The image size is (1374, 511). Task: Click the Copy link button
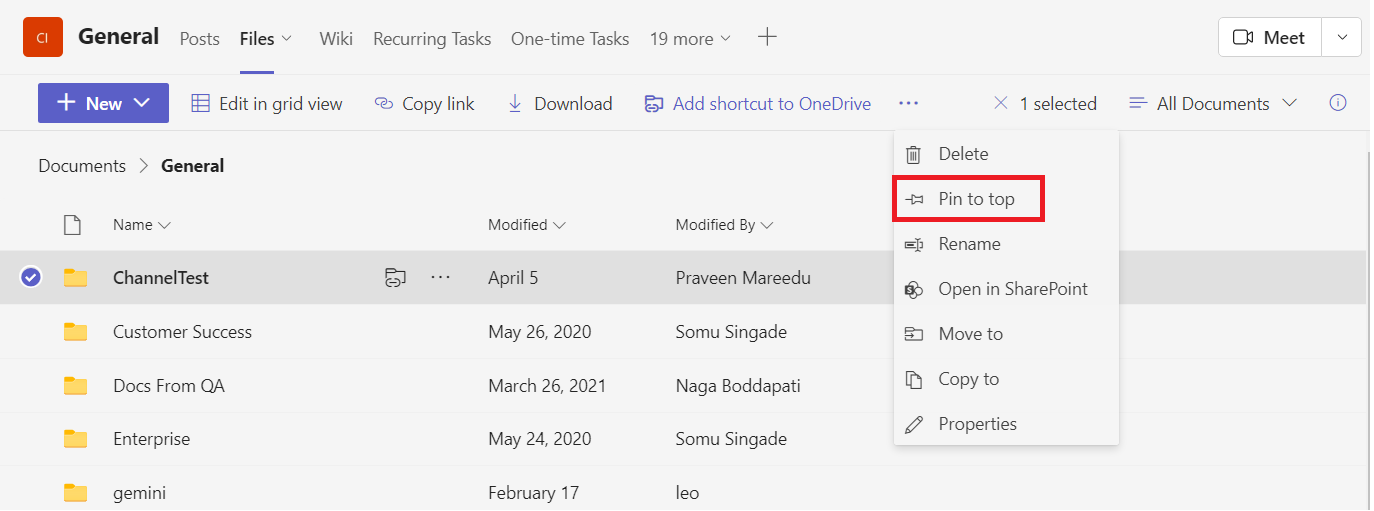point(424,103)
